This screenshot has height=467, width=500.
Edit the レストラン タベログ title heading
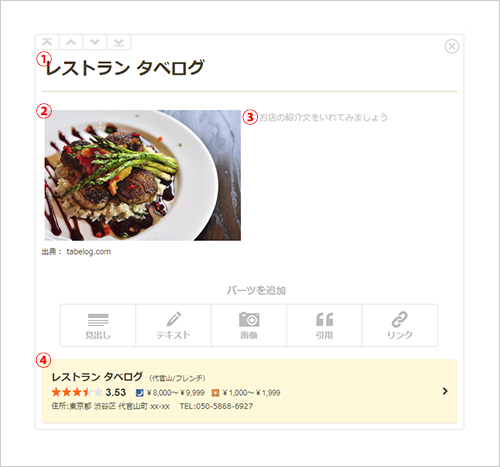click(125, 68)
